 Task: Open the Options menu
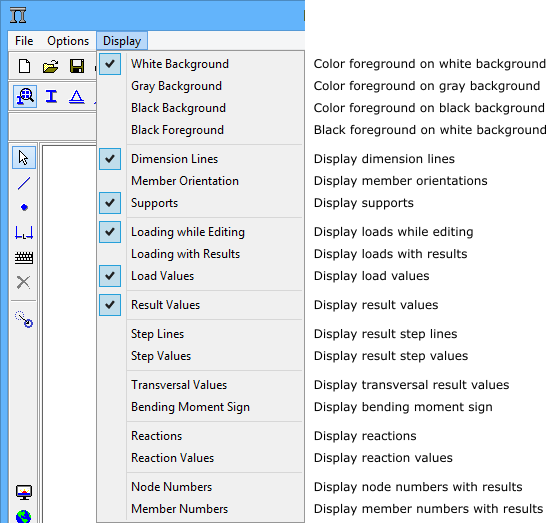[x=68, y=41]
